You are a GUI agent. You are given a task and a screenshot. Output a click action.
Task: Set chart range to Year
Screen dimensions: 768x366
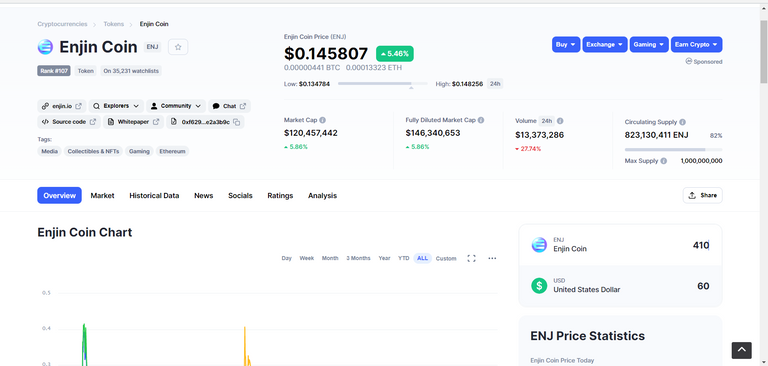coord(384,258)
